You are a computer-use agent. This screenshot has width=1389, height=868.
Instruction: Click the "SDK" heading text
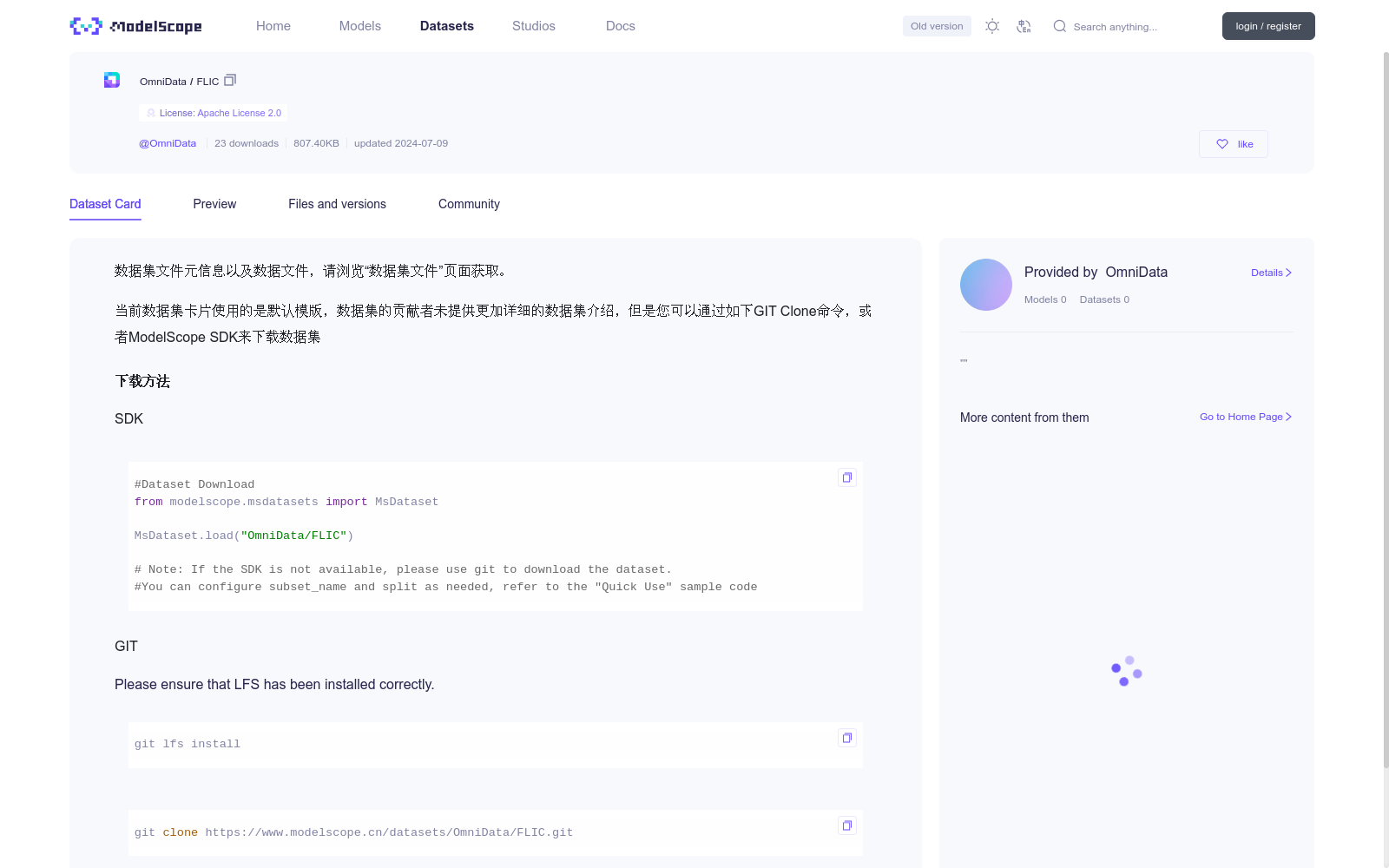pos(128,418)
